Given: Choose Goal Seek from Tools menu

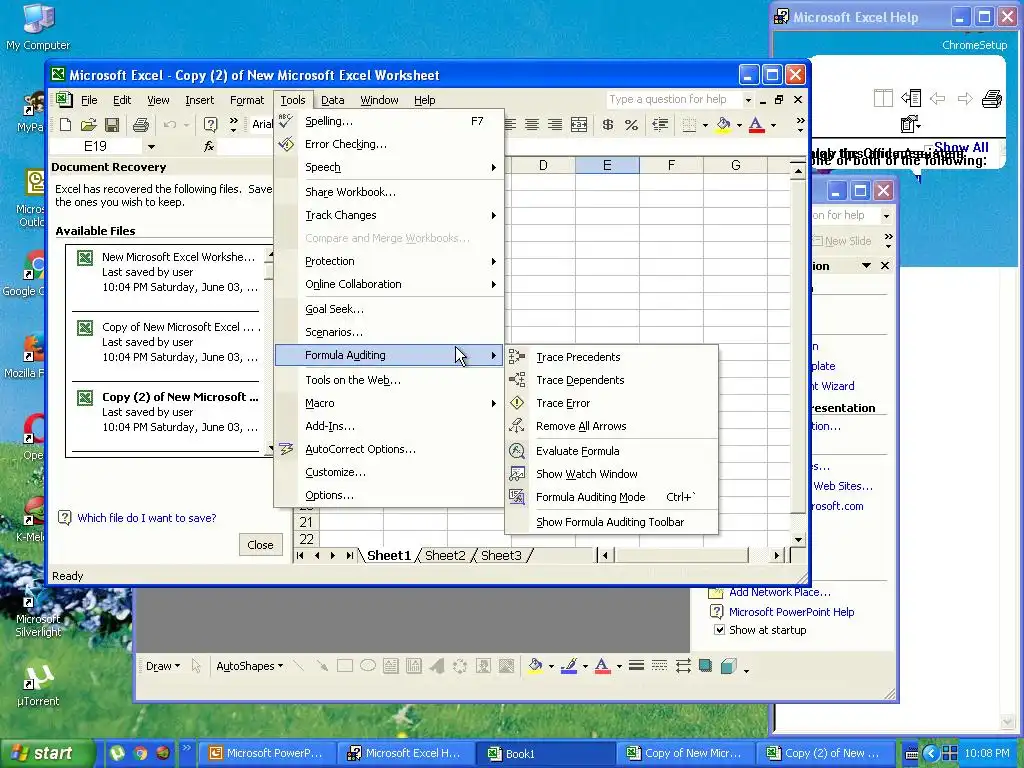Looking at the screenshot, I should coord(389,309).
